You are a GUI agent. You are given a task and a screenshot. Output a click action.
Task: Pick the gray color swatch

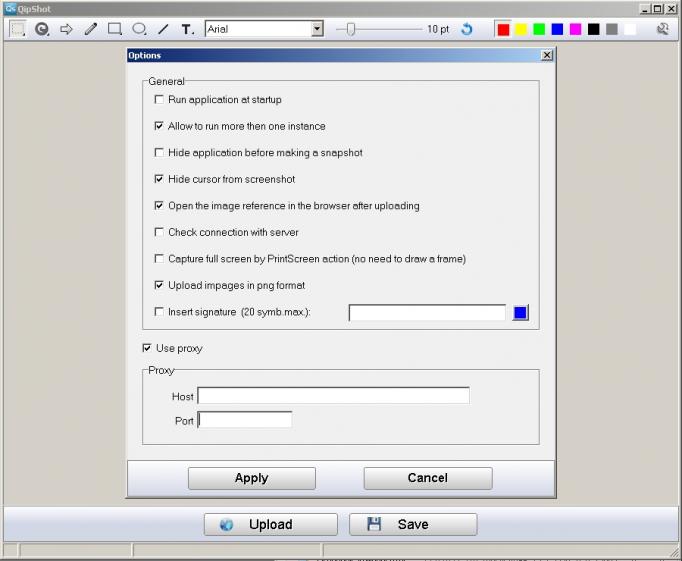[612, 29]
